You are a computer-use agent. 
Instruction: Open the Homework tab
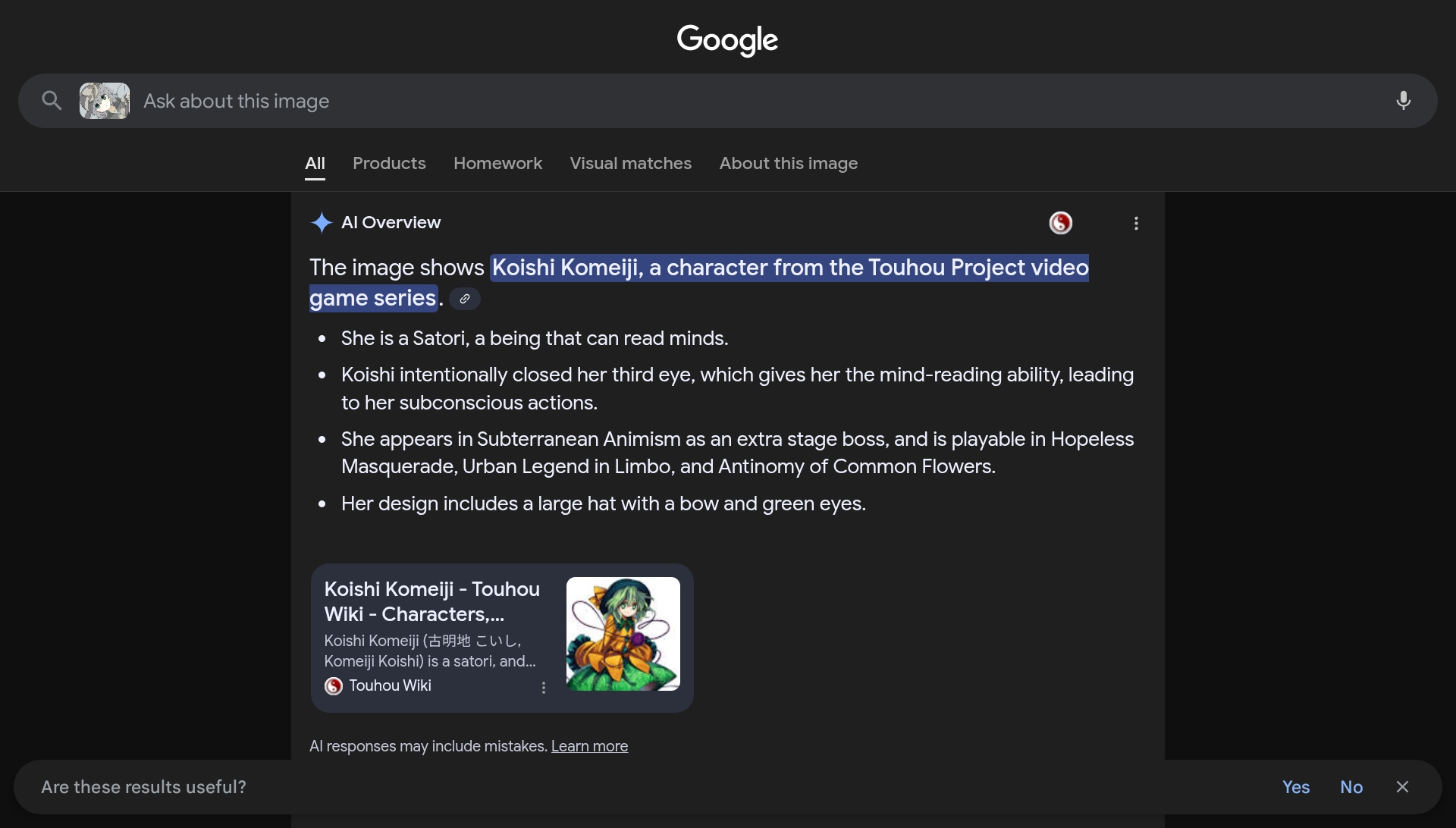(x=497, y=163)
